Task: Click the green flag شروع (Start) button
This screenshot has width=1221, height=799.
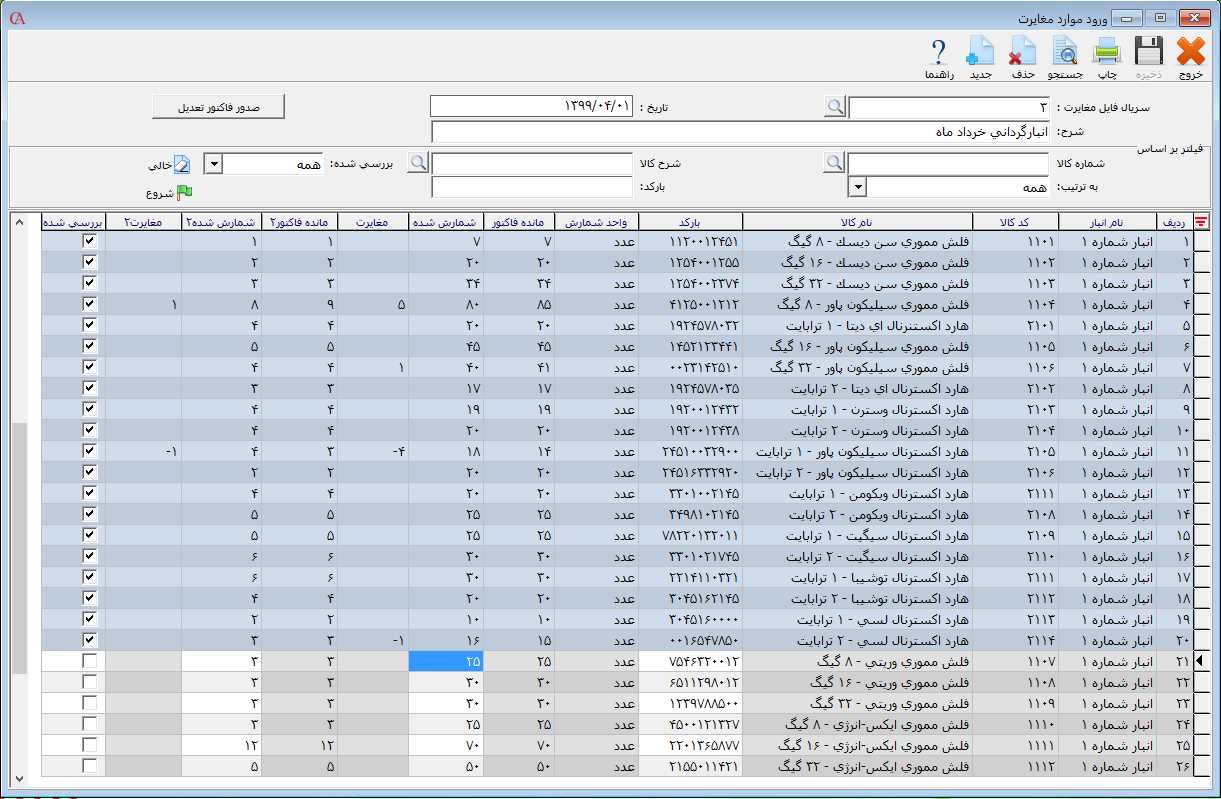Action: (x=184, y=192)
